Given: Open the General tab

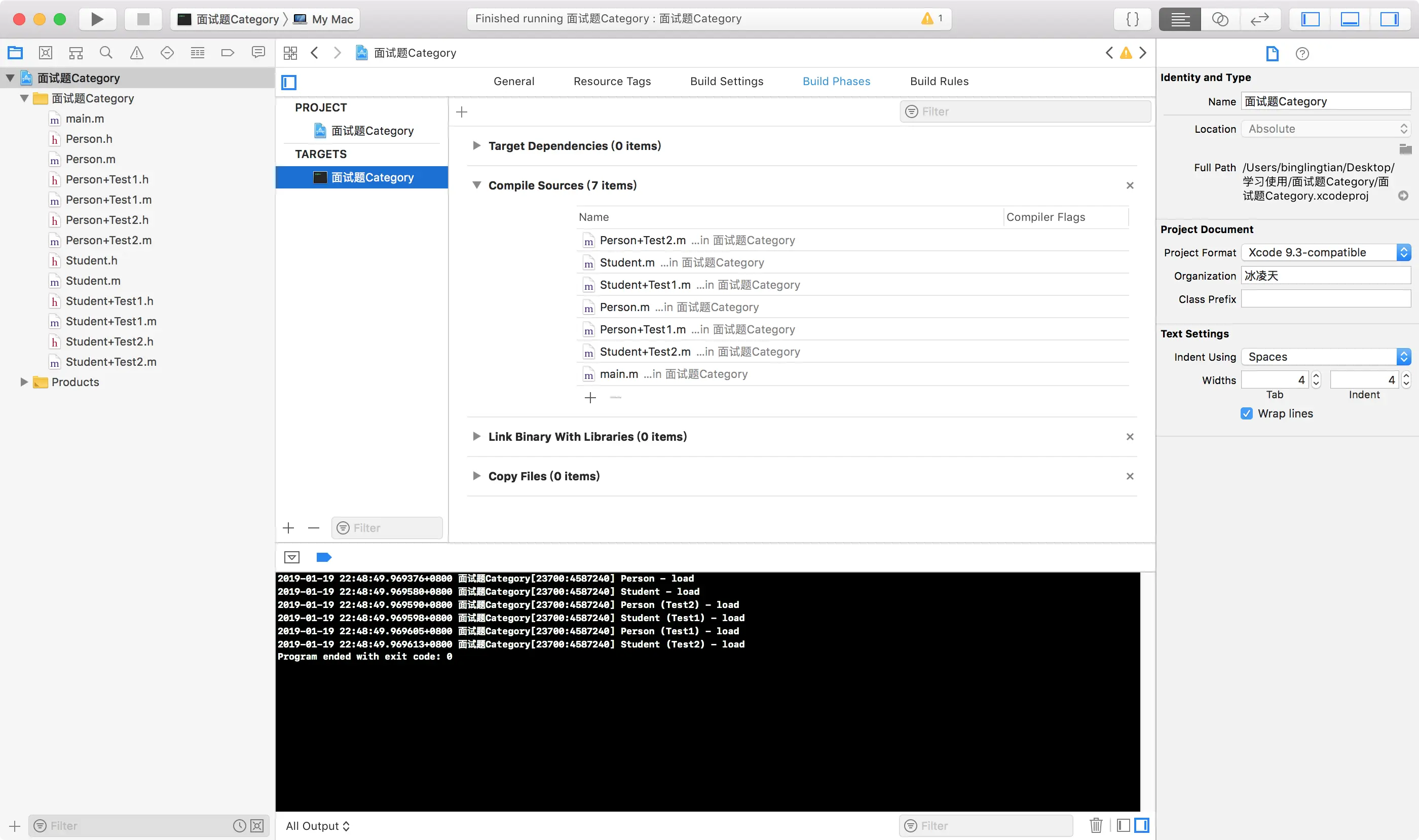Looking at the screenshot, I should click(x=513, y=81).
